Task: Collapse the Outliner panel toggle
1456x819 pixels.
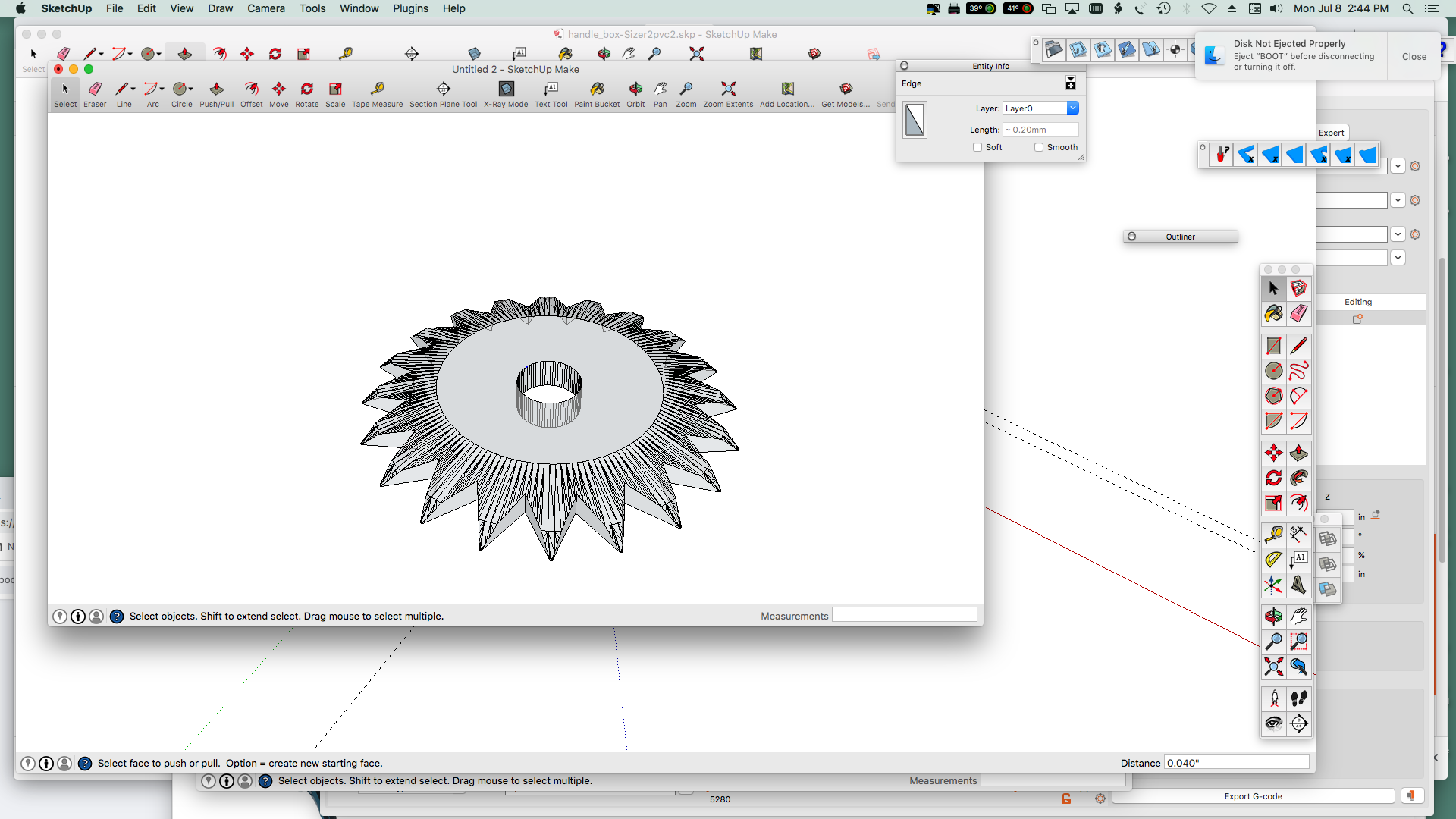Action: tap(1131, 237)
